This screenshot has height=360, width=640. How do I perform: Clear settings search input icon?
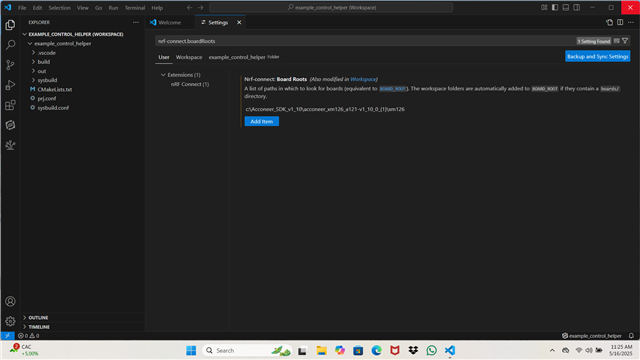click(617, 41)
